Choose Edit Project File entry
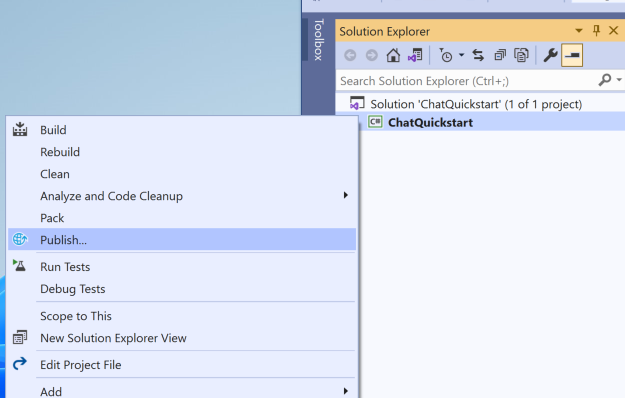Screen dimensions: 625x398 (x=182, y=365)
